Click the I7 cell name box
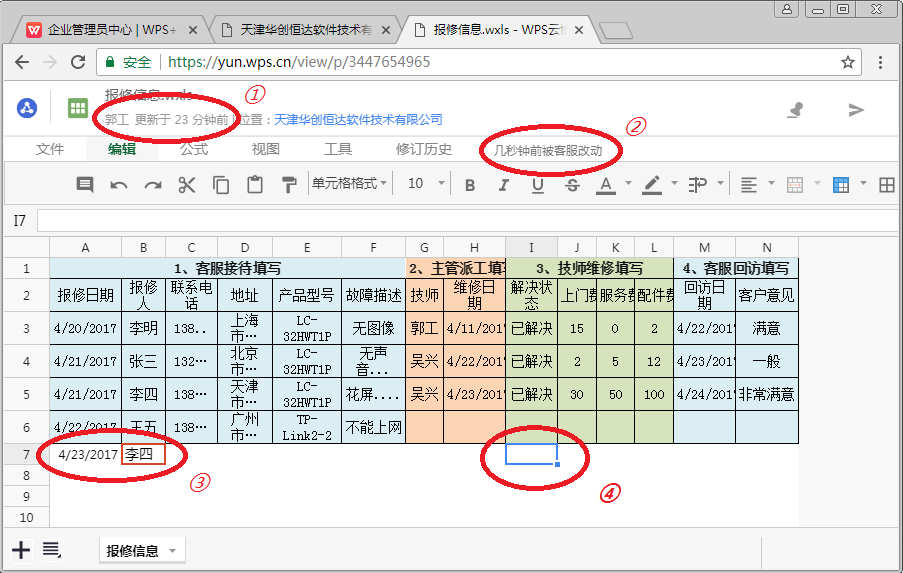Image resolution: width=903 pixels, height=573 pixels. (x=20, y=221)
